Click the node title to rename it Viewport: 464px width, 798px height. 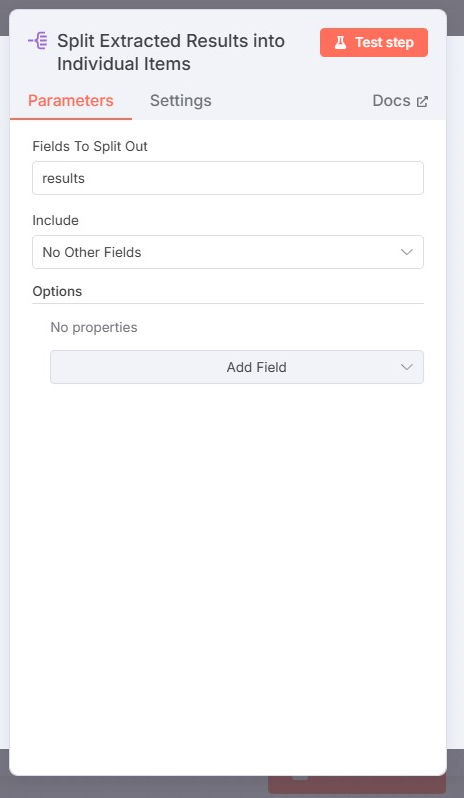170,52
